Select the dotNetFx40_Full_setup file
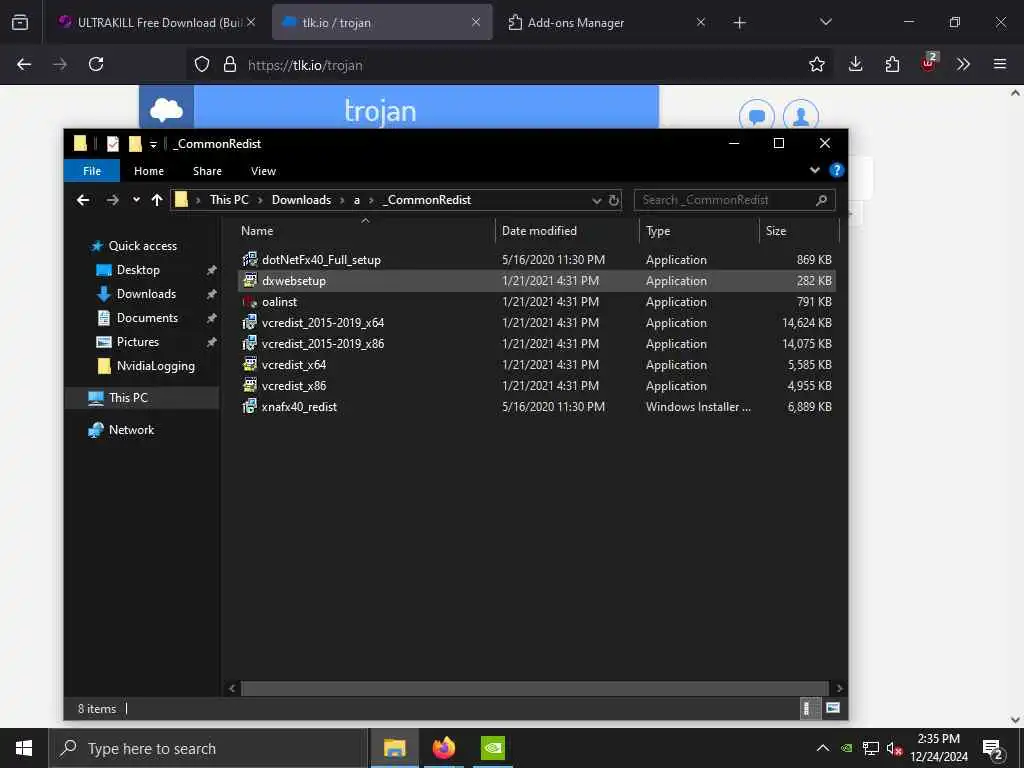This screenshot has height=768, width=1024. coord(537,259)
